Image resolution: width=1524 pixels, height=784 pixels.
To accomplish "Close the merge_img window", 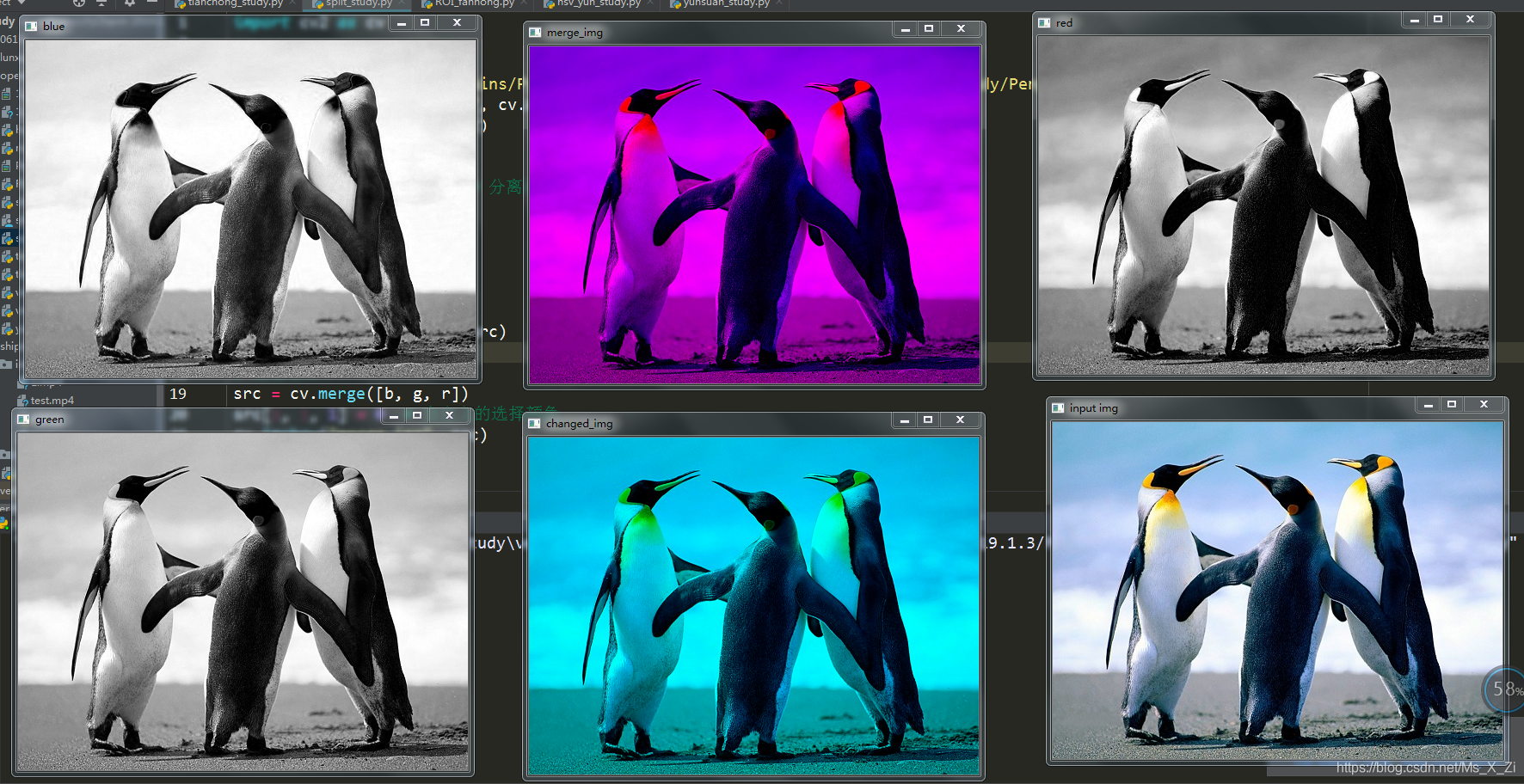I will click(961, 29).
